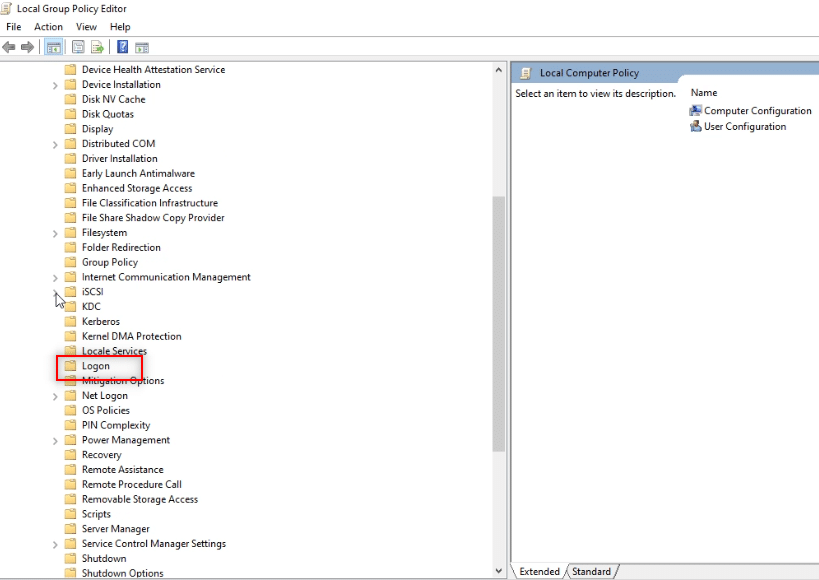
Task: Select the iSCSI tree item
Action: 92,292
